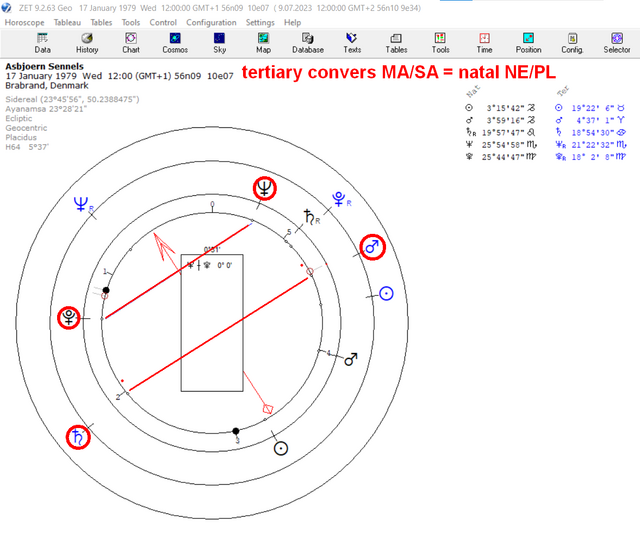Click the black natal Saturn retrograde glyph
640x545 pixels.
(x=312, y=217)
